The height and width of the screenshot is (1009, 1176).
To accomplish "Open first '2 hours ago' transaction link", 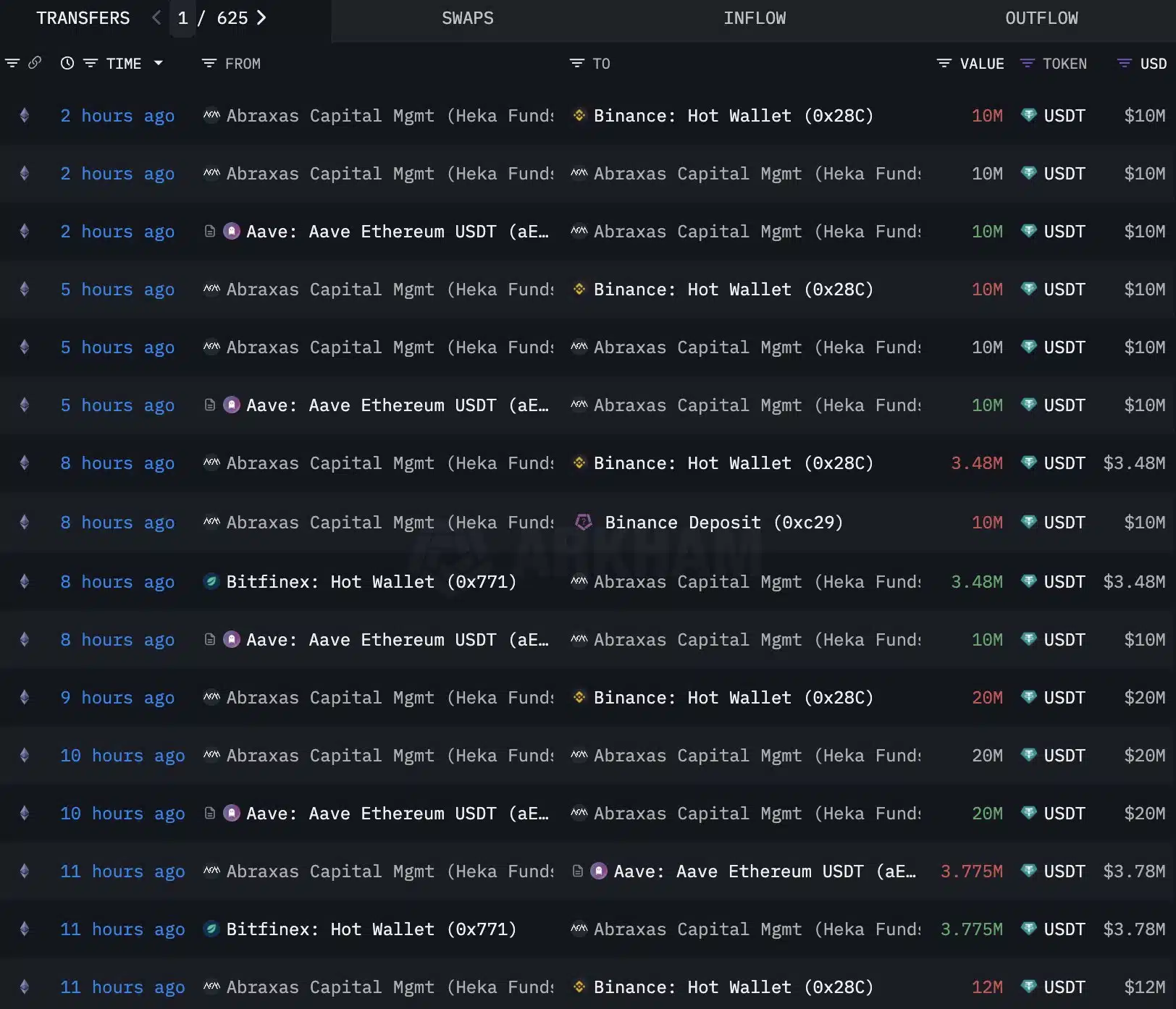I will (117, 116).
